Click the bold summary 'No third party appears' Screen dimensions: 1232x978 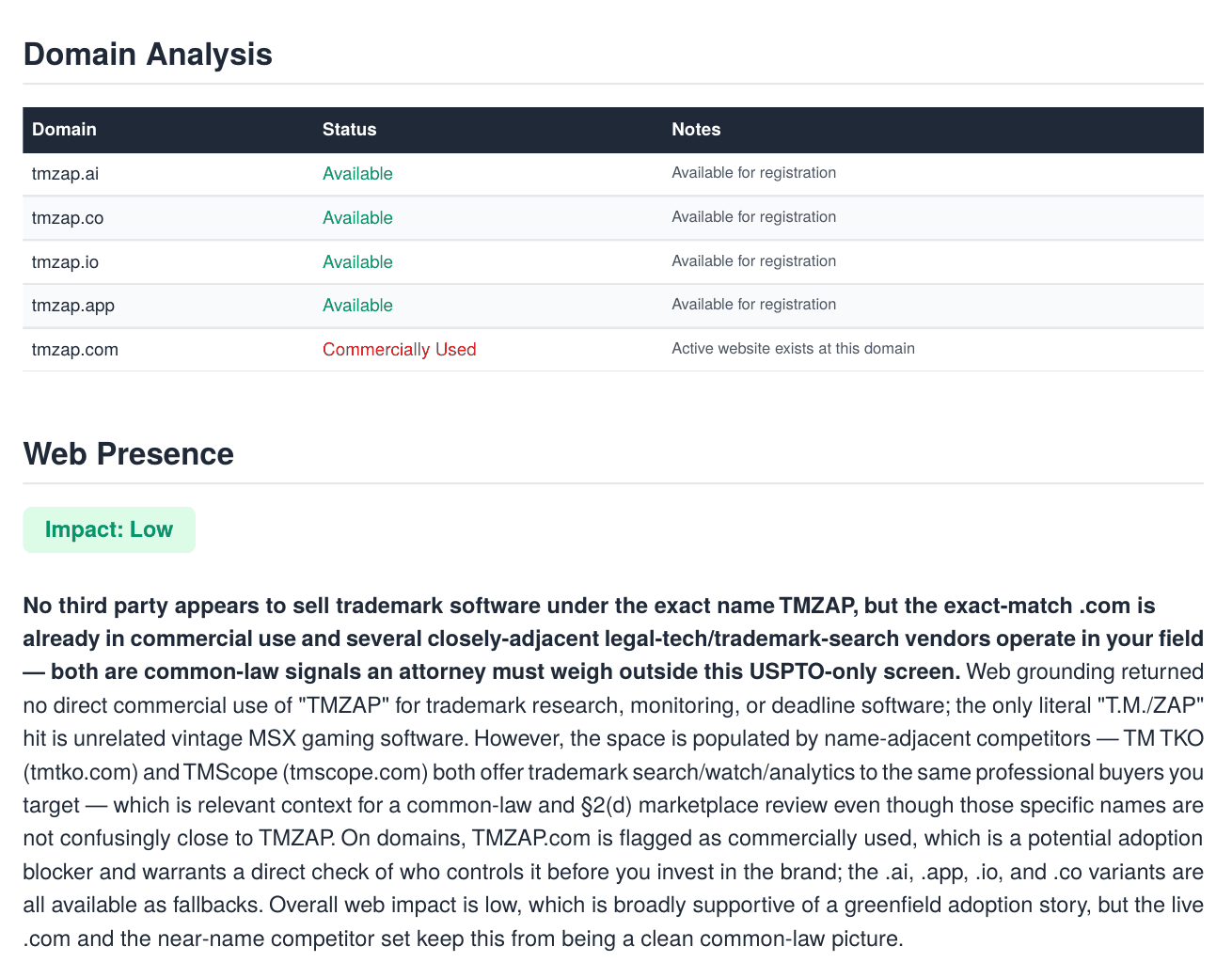tap(612, 639)
